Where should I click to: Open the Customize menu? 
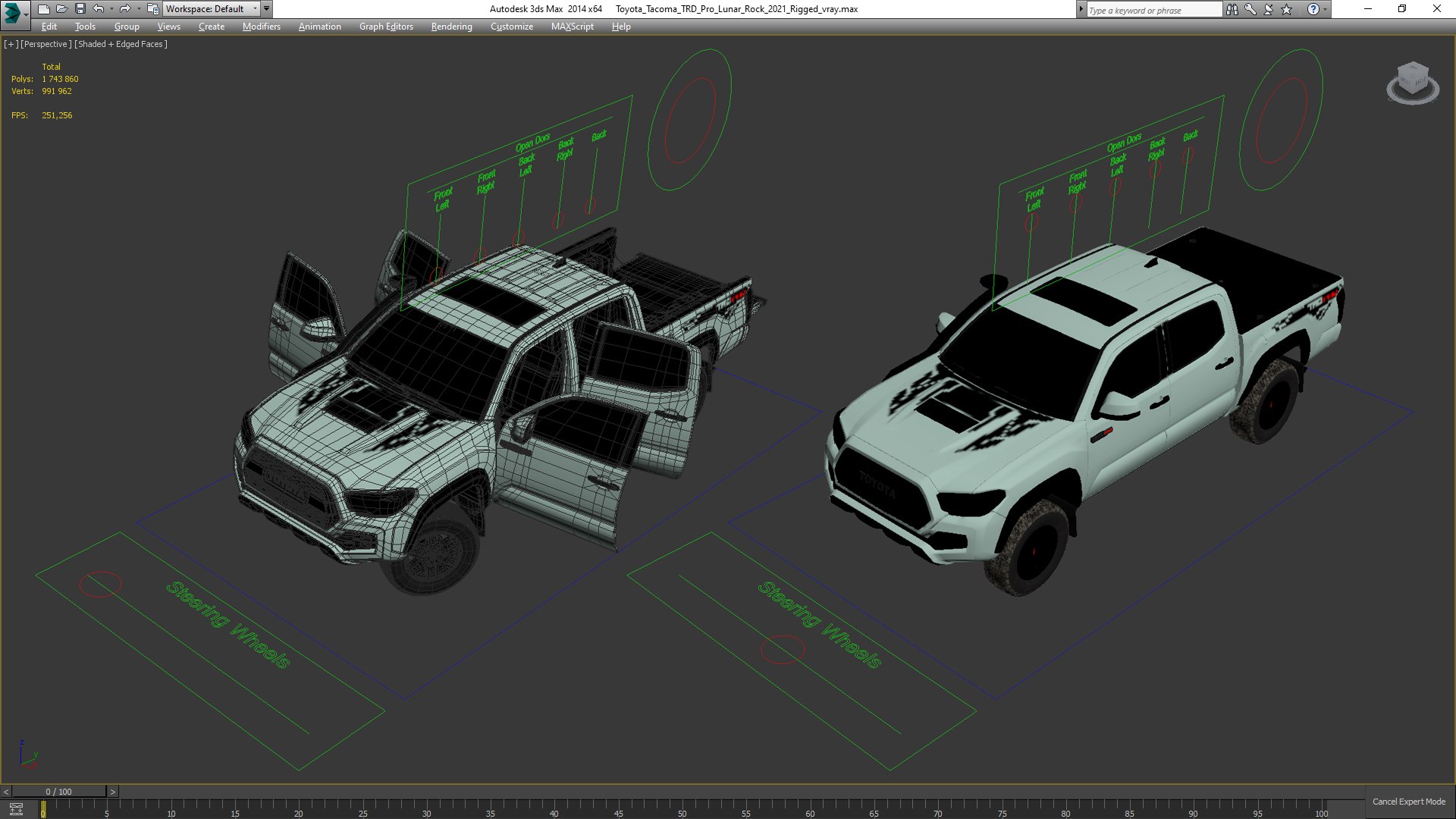pos(512,27)
